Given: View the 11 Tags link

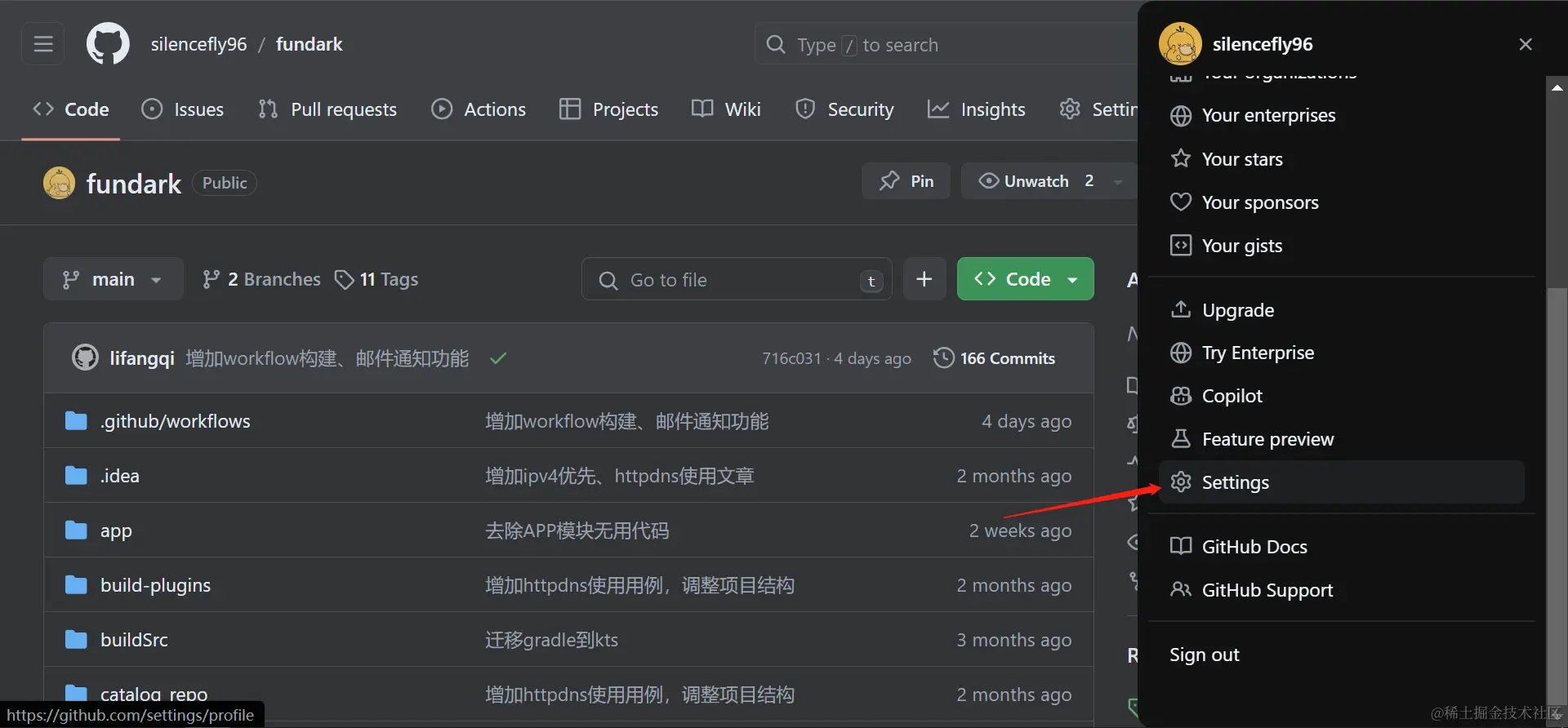Looking at the screenshot, I should click(x=376, y=279).
